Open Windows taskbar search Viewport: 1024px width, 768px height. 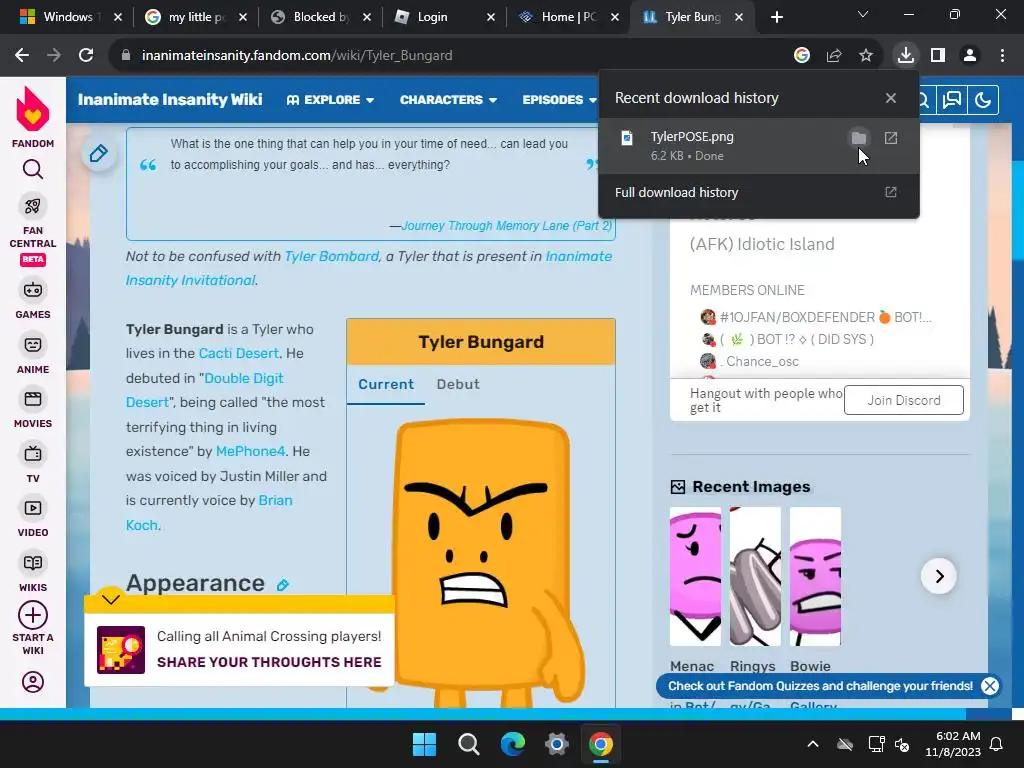tap(469, 744)
